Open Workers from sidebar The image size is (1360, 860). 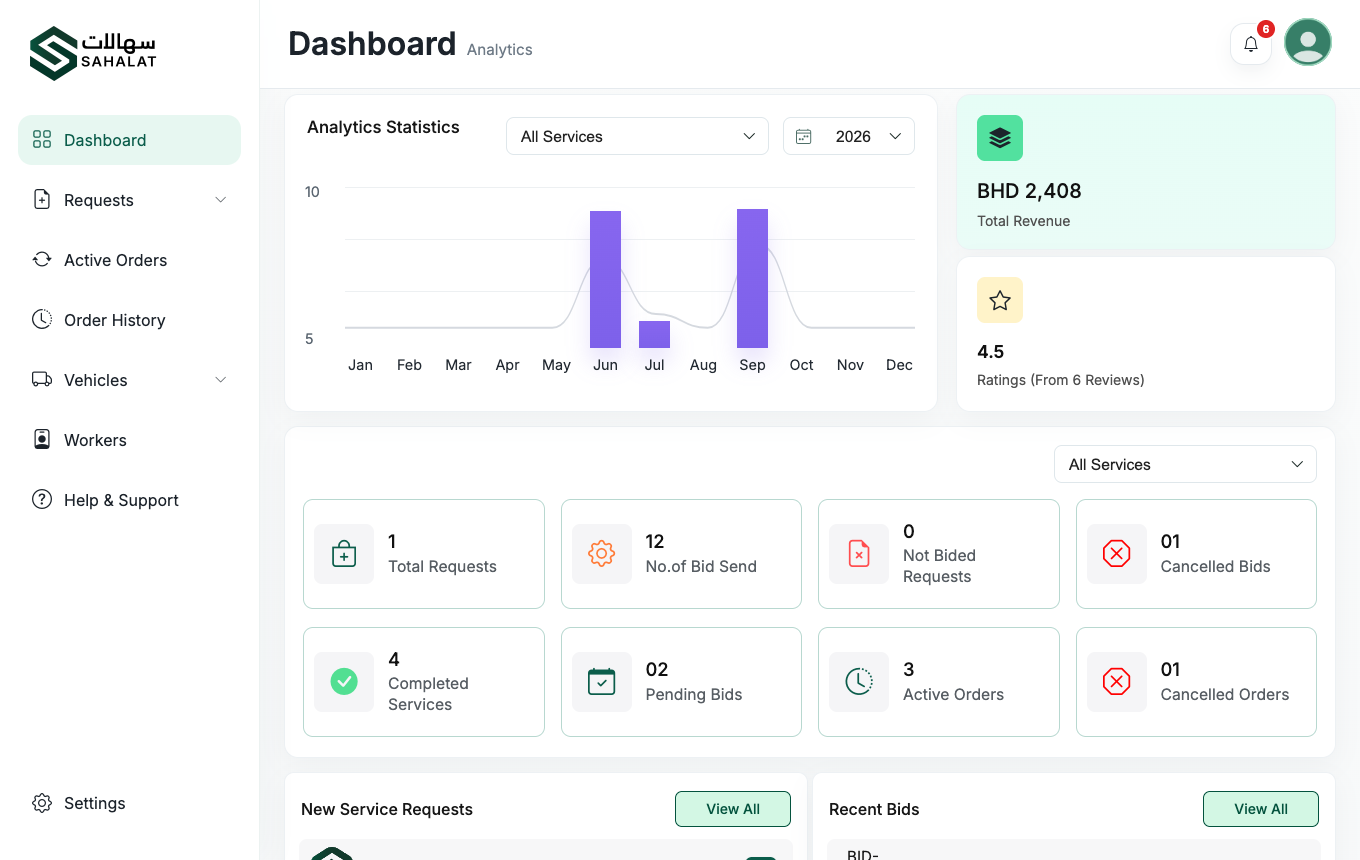(129, 440)
